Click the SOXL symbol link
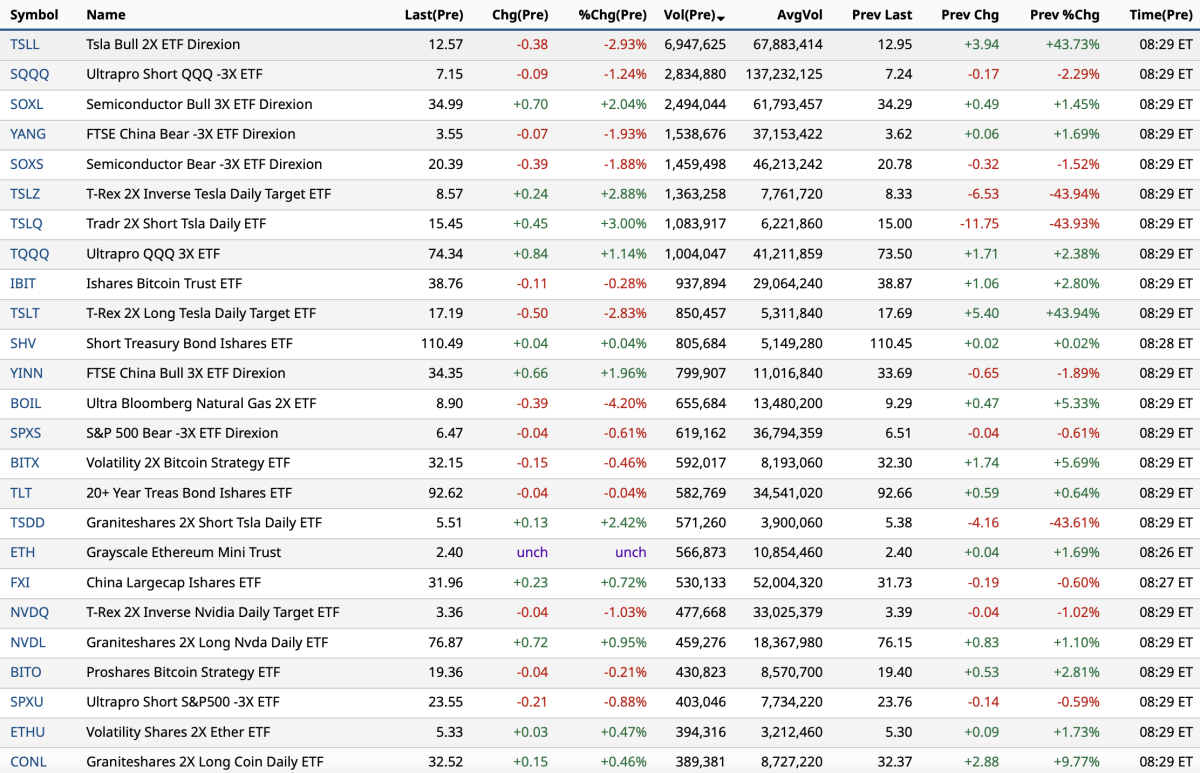Screen dimensions: 1200x773 [27, 104]
